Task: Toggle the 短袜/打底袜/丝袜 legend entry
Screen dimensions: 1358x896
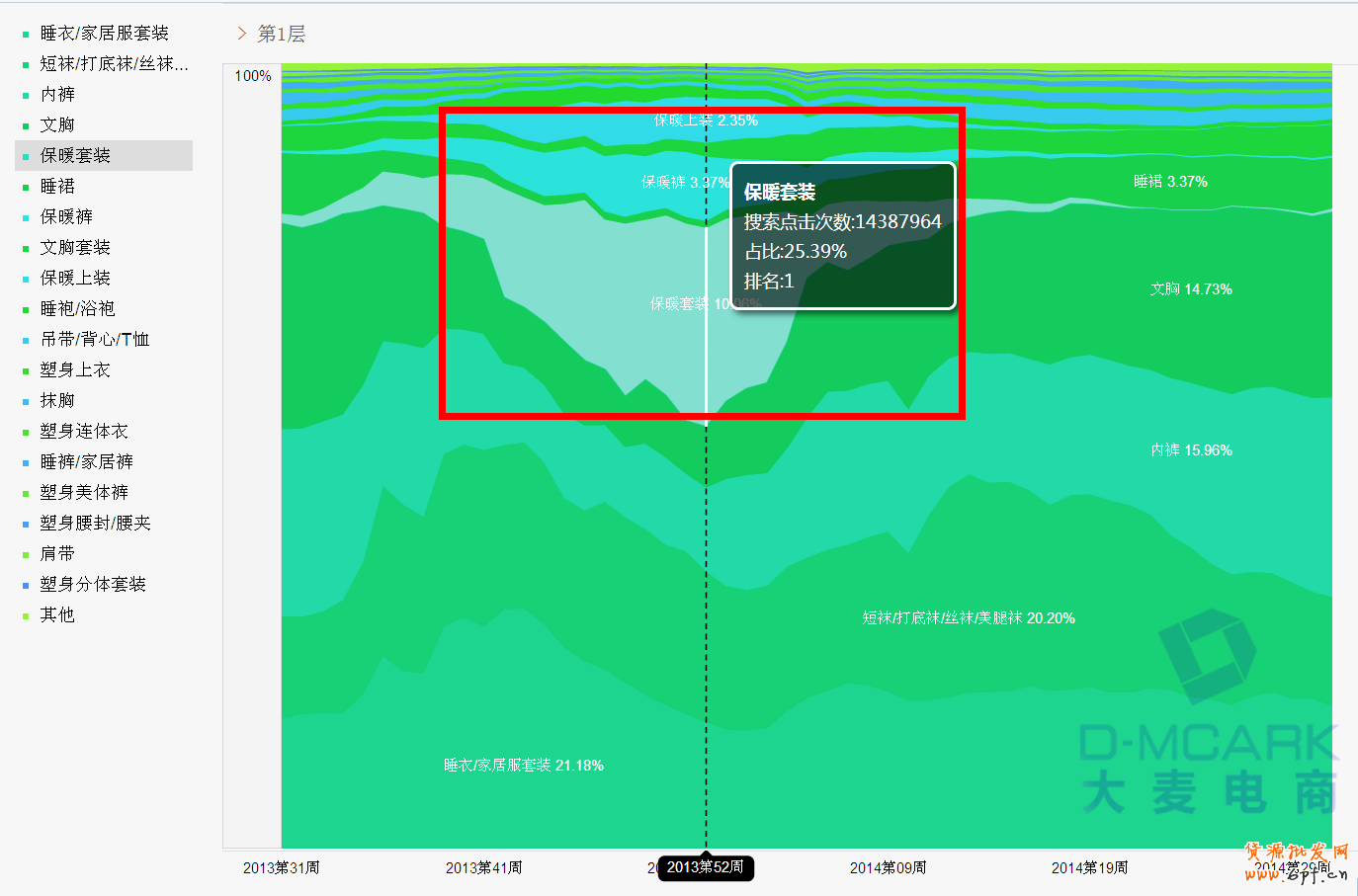Action: (x=113, y=64)
